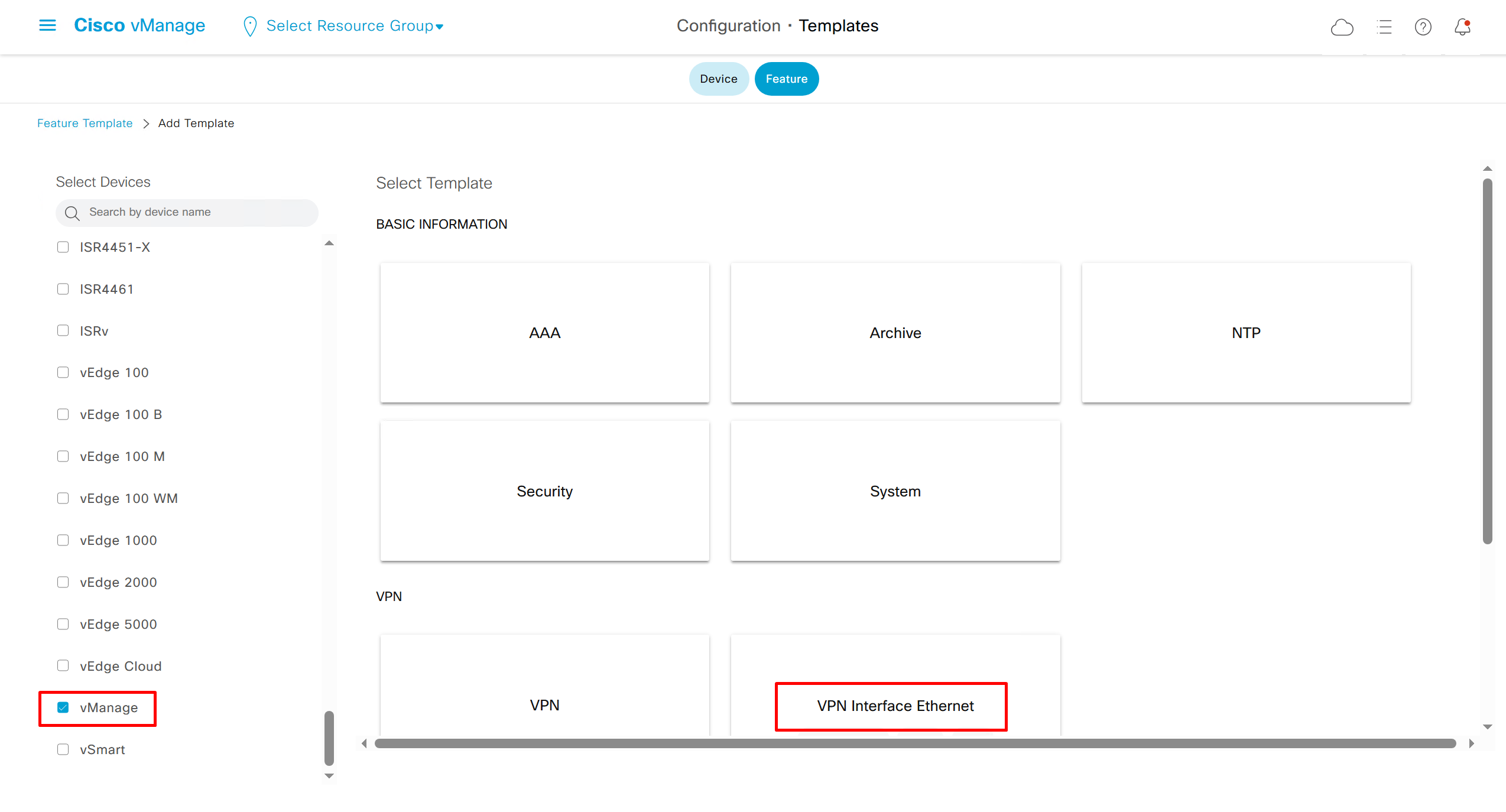Viewport: 1506px width, 812px height.
Task: Click the resource group location pin icon
Action: tap(250, 26)
